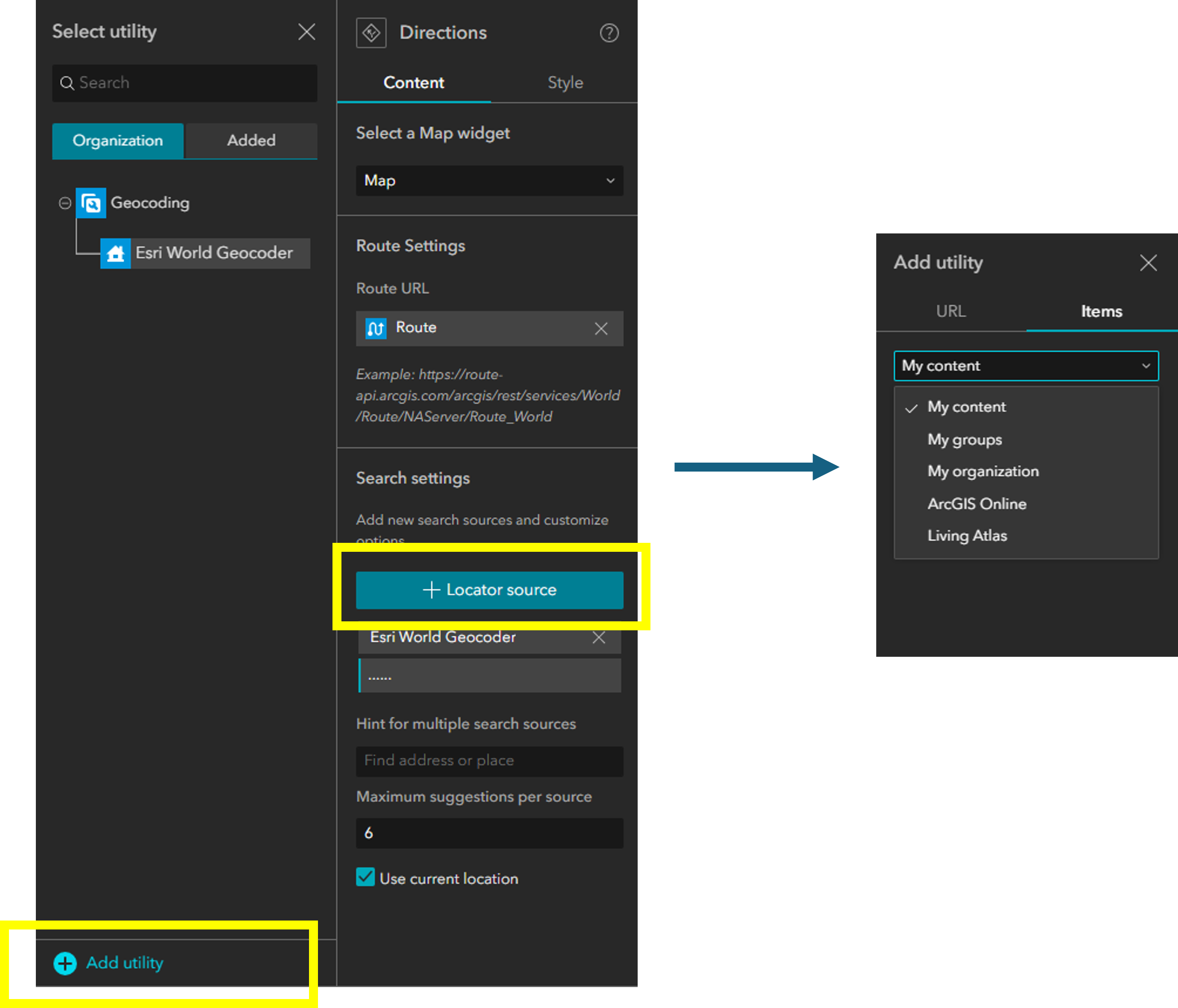1178x1008 pixels.
Task: Open the Directions help icon
Action: pyautogui.click(x=609, y=33)
